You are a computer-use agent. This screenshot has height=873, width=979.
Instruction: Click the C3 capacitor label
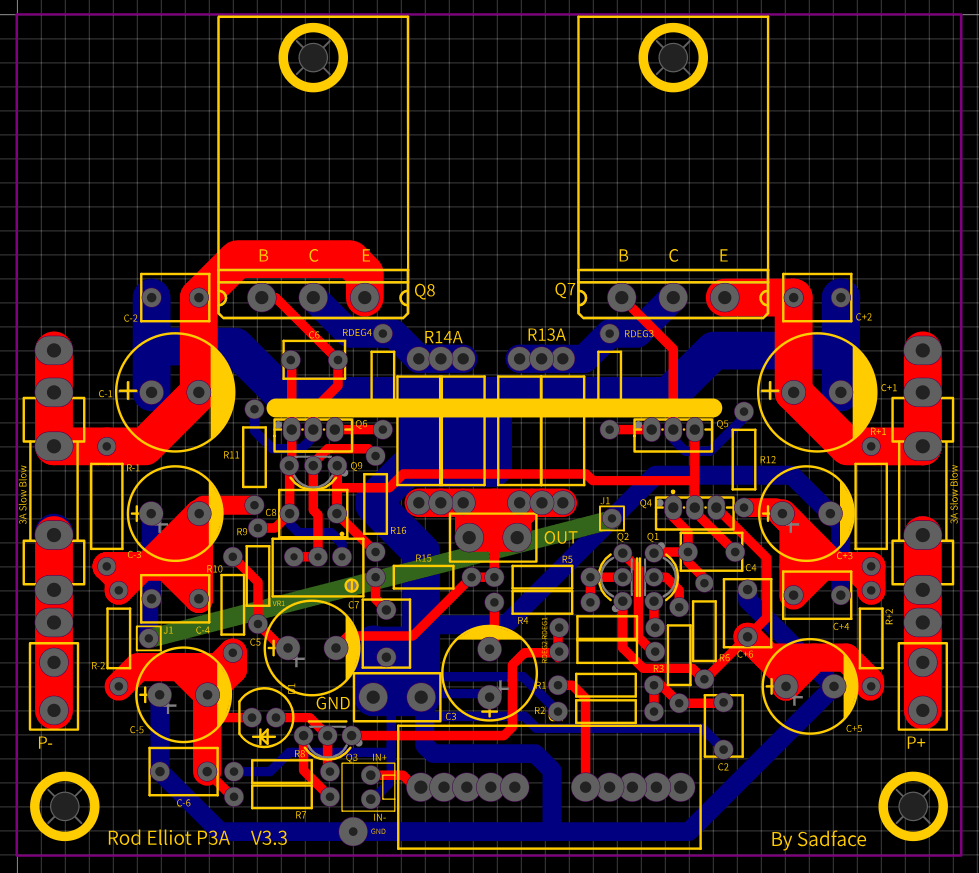[451, 717]
